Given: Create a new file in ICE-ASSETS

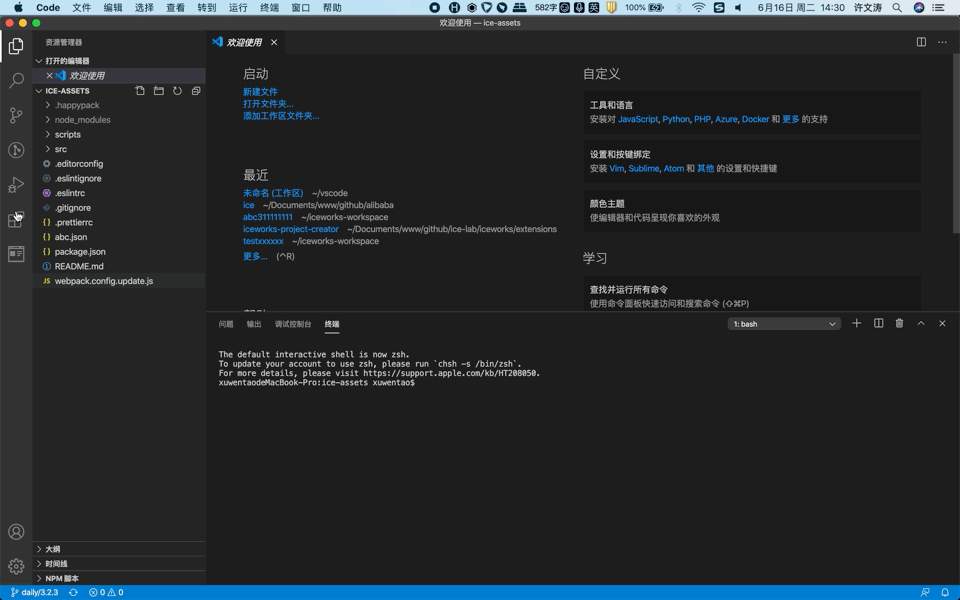Looking at the screenshot, I should coord(140,91).
